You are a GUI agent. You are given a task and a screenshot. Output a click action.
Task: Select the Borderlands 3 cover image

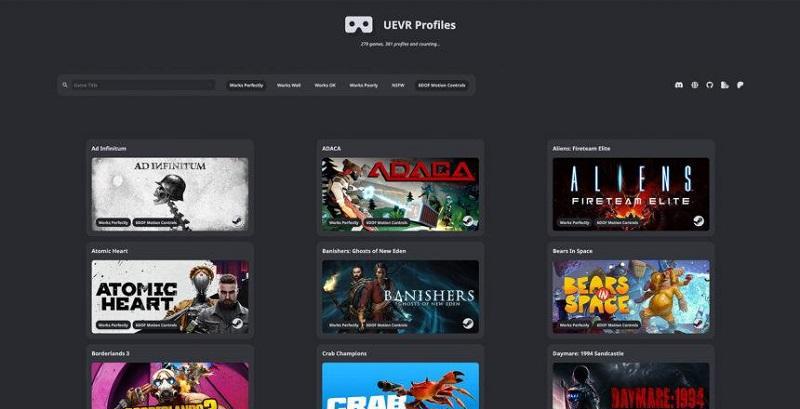point(170,386)
